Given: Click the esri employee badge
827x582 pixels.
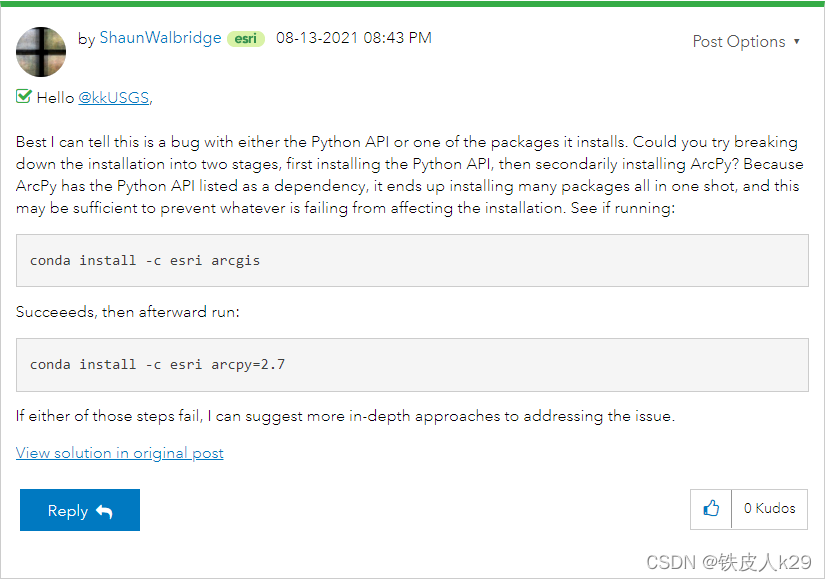Looking at the screenshot, I should (245, 38).
